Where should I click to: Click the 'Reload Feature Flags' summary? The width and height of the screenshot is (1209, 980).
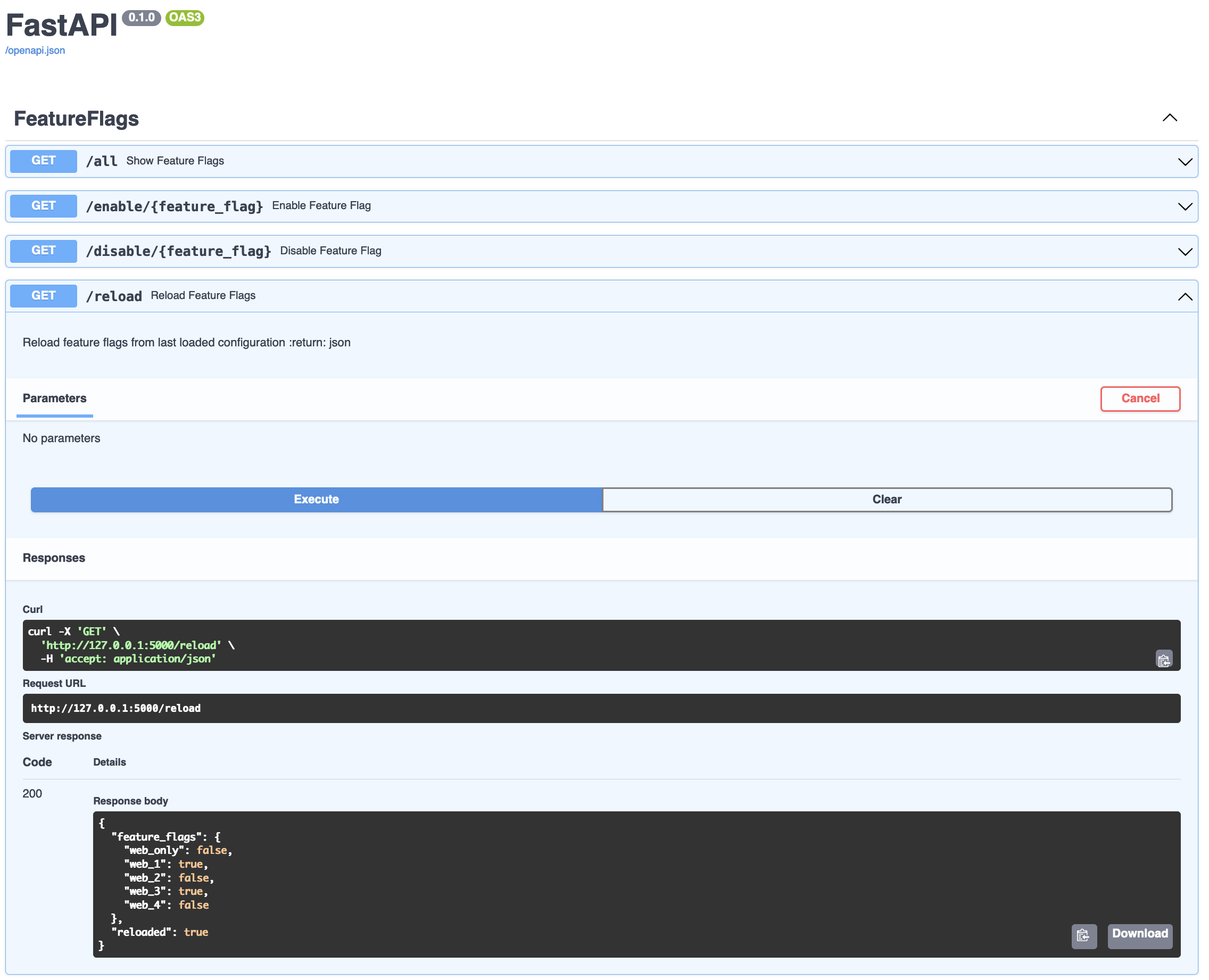(x=203, y=295)
